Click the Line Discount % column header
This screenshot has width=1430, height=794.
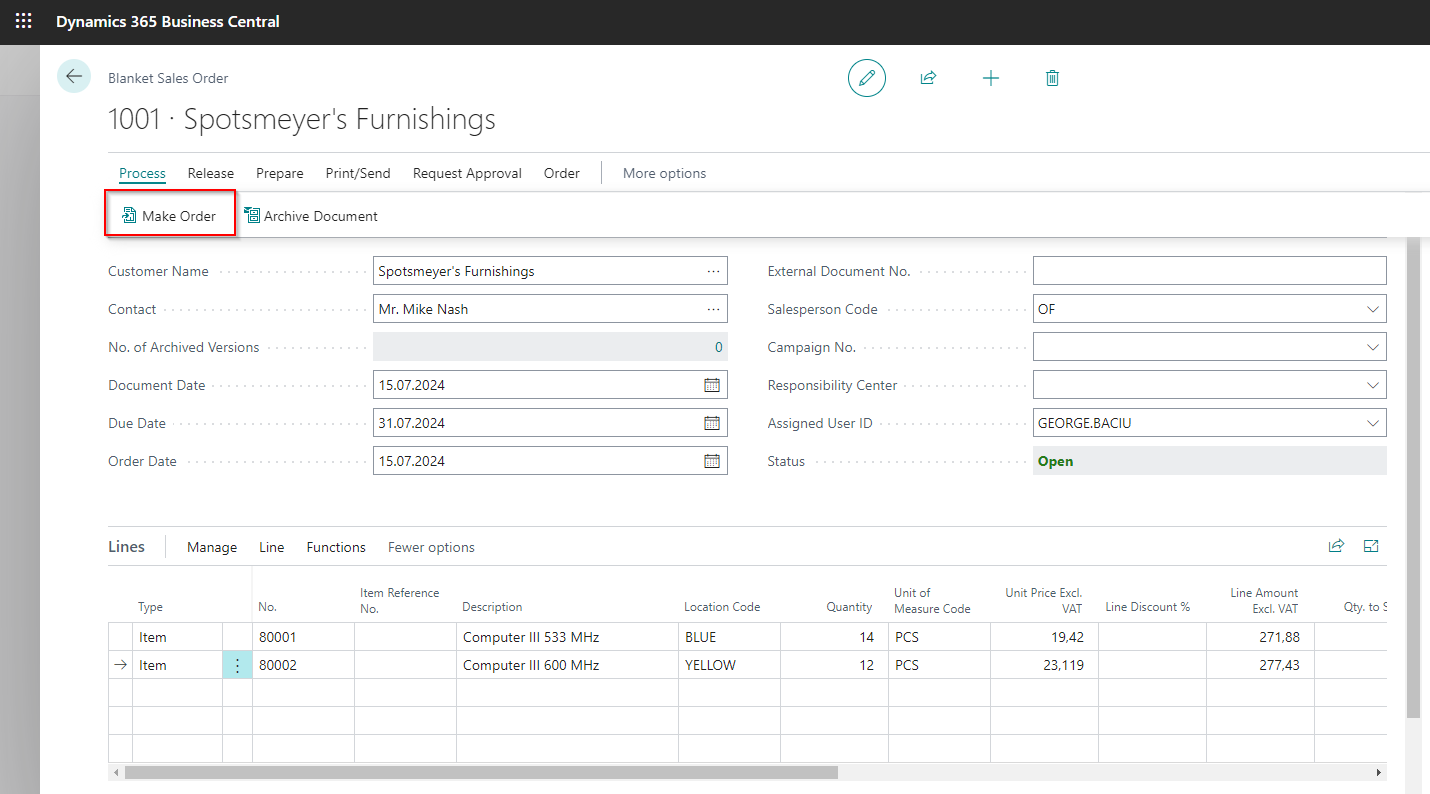pyautogui.click(x=1148, y=607)
